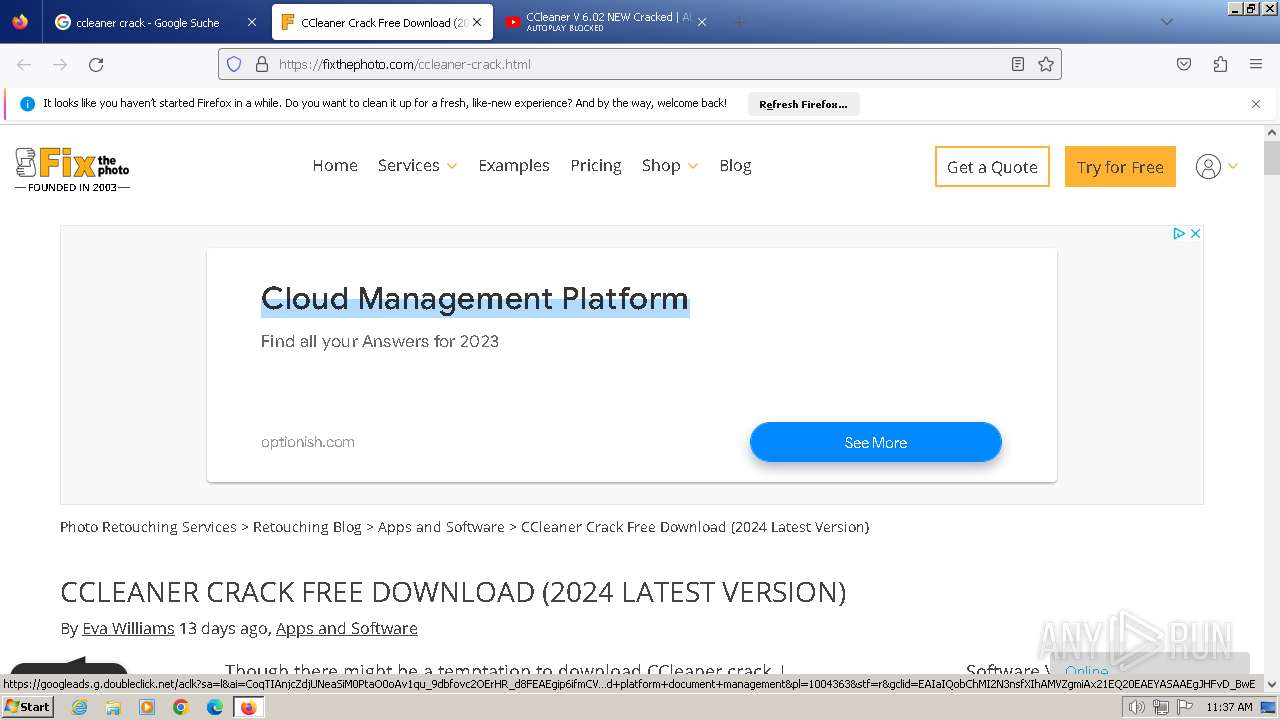This screenshot has width=1280, height=720.
Task: Open File Explorer from taskbar
Action: pyautogui.click(x=113, y=707)
